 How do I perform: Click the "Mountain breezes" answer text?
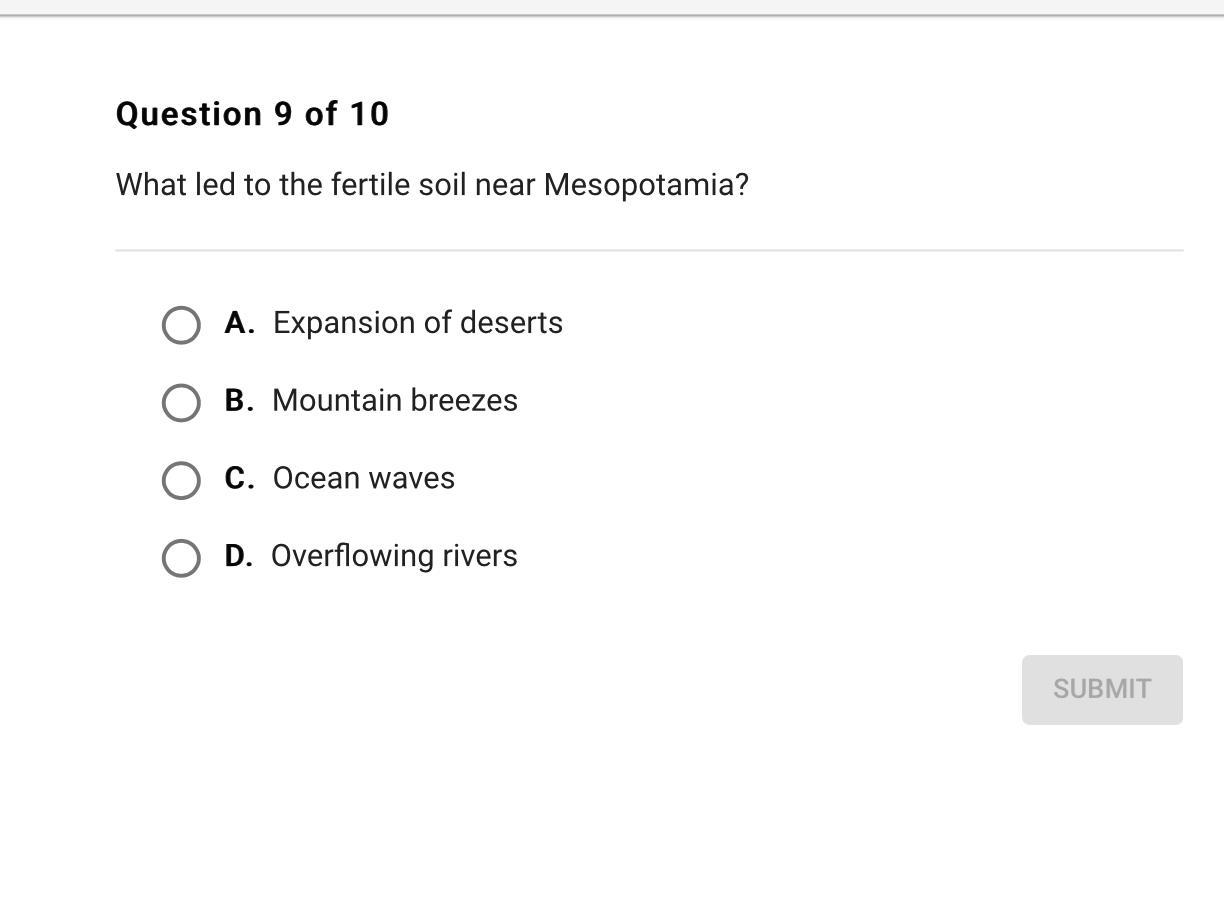point(395,401)
